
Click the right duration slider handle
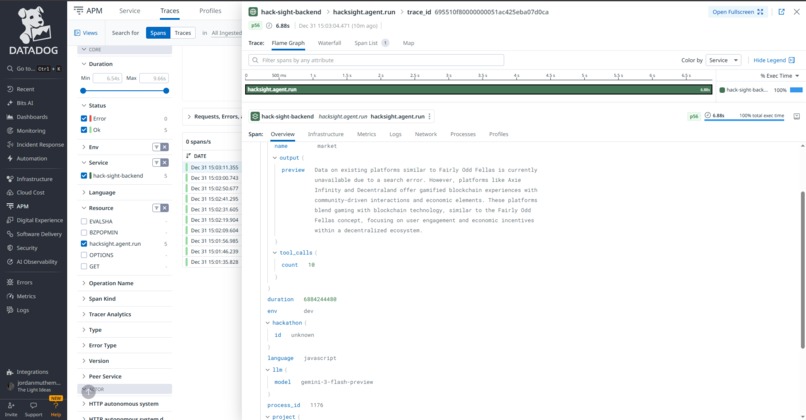pyautogui.click(x=166, y=90)
